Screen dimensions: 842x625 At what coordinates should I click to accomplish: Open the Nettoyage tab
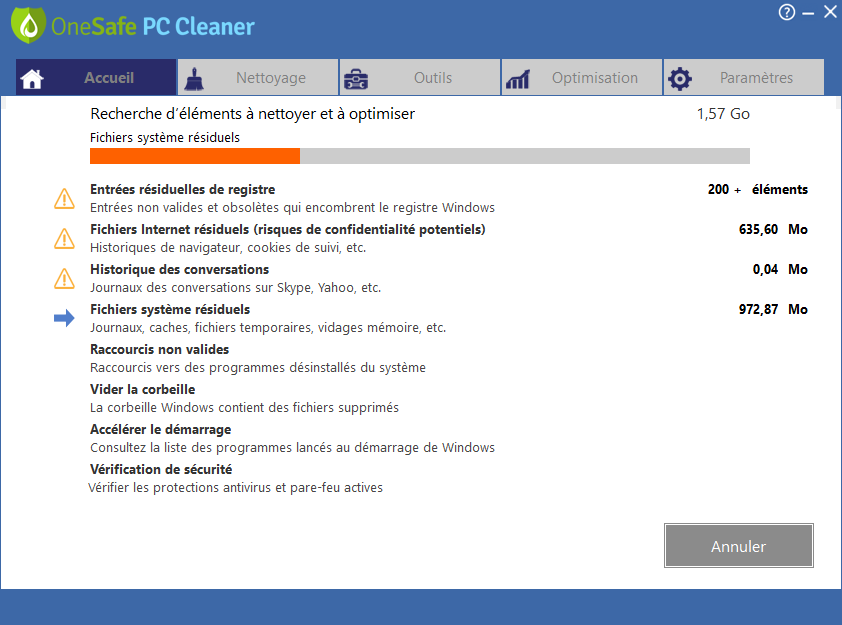pyautogui.click(x=258, y=77)
